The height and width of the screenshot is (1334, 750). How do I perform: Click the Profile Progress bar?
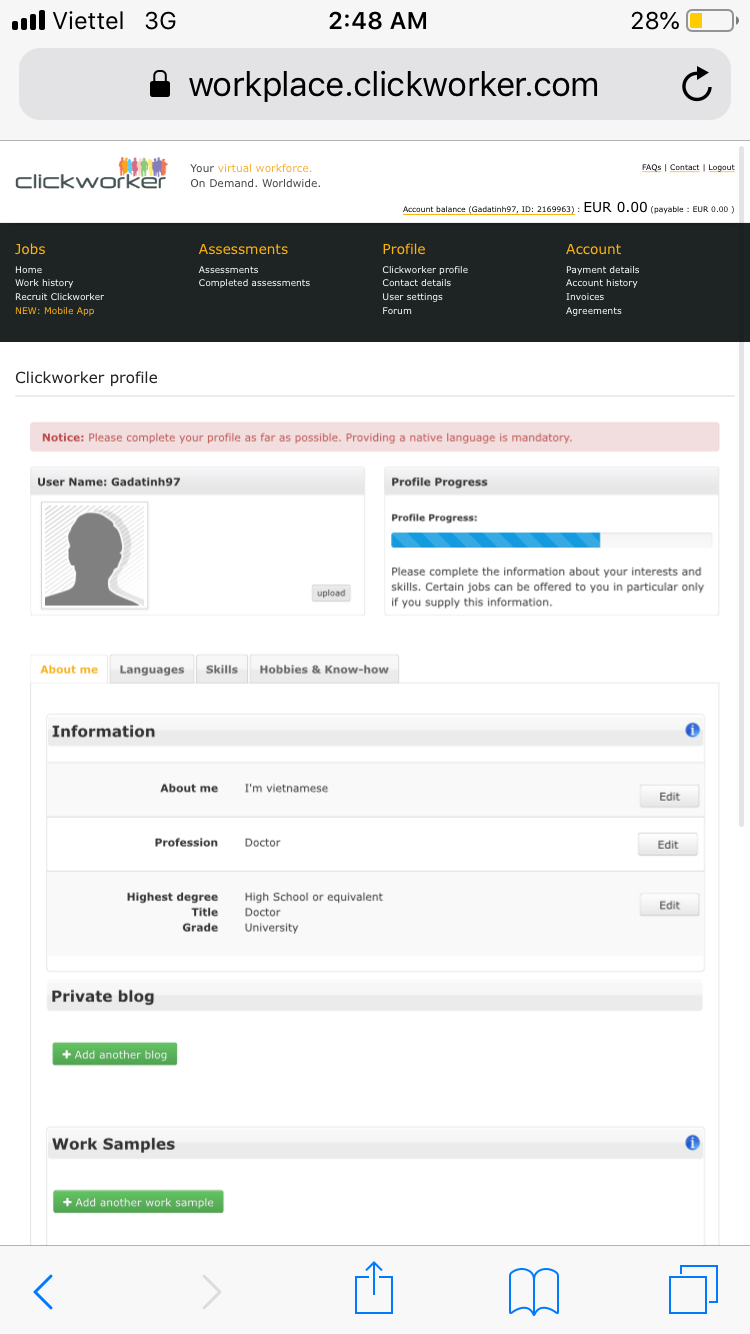(551, 540)
